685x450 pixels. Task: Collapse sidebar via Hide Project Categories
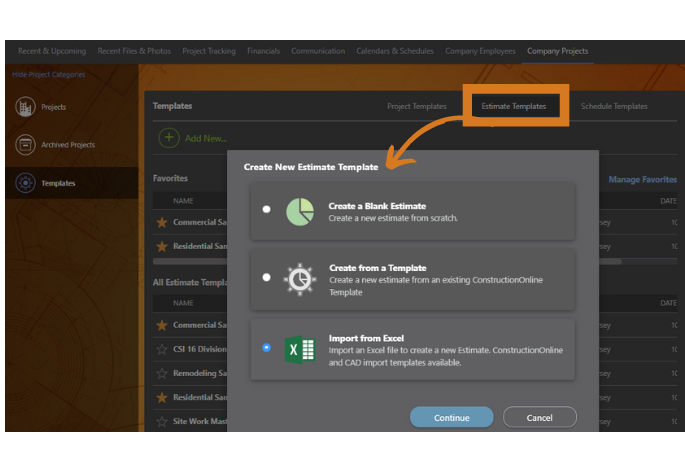[48, 75]
